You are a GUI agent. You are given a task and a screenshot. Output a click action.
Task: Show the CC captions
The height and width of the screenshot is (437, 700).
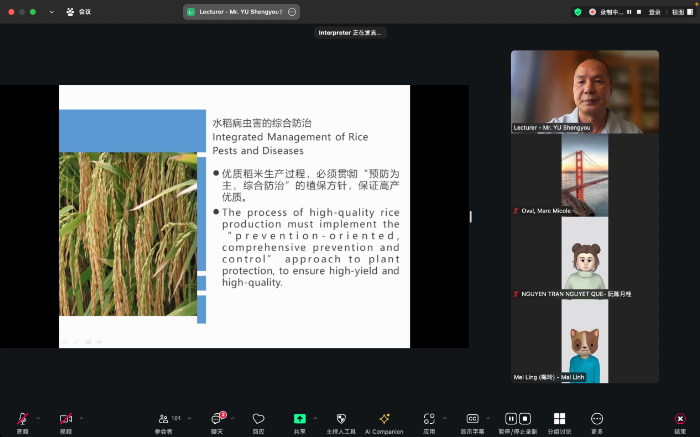[473, 418]
